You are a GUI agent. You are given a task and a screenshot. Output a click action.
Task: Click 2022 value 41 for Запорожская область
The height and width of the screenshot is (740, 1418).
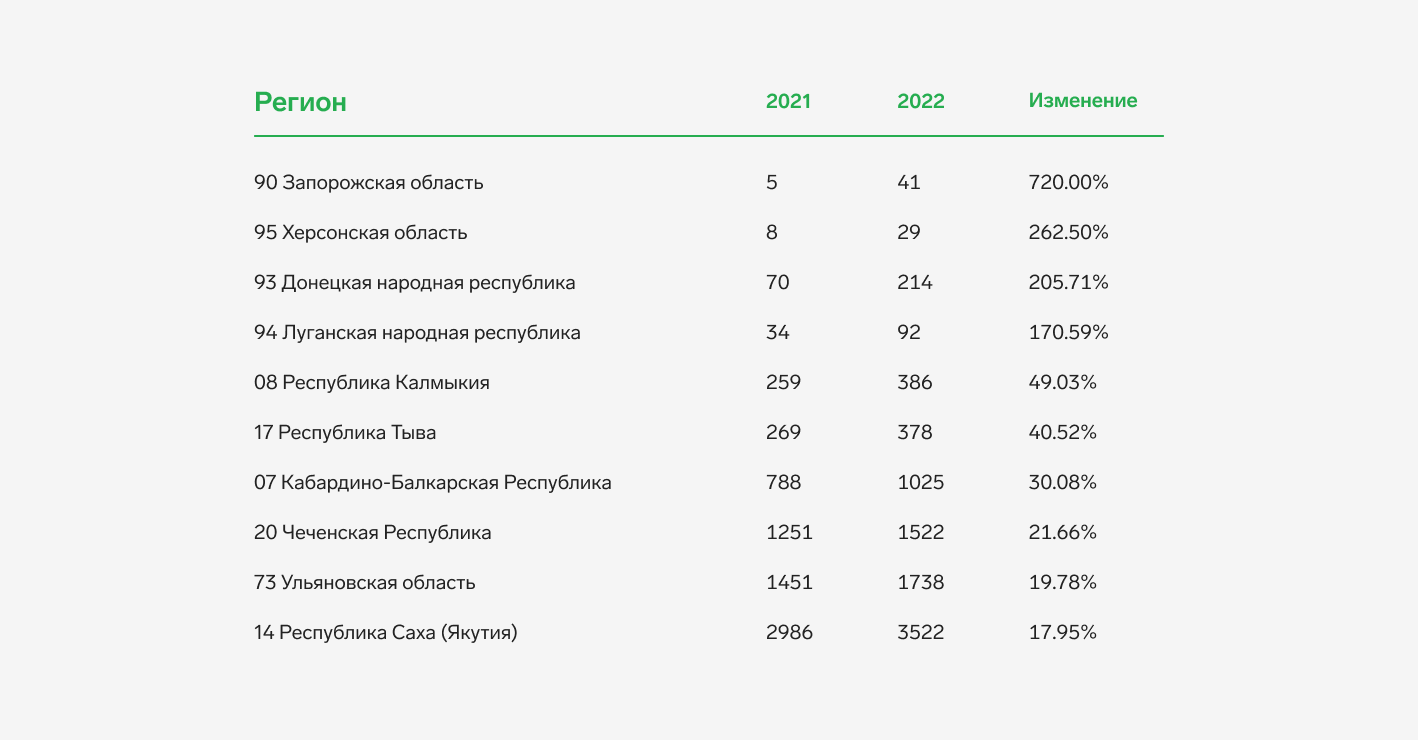(x=909, y=183)
